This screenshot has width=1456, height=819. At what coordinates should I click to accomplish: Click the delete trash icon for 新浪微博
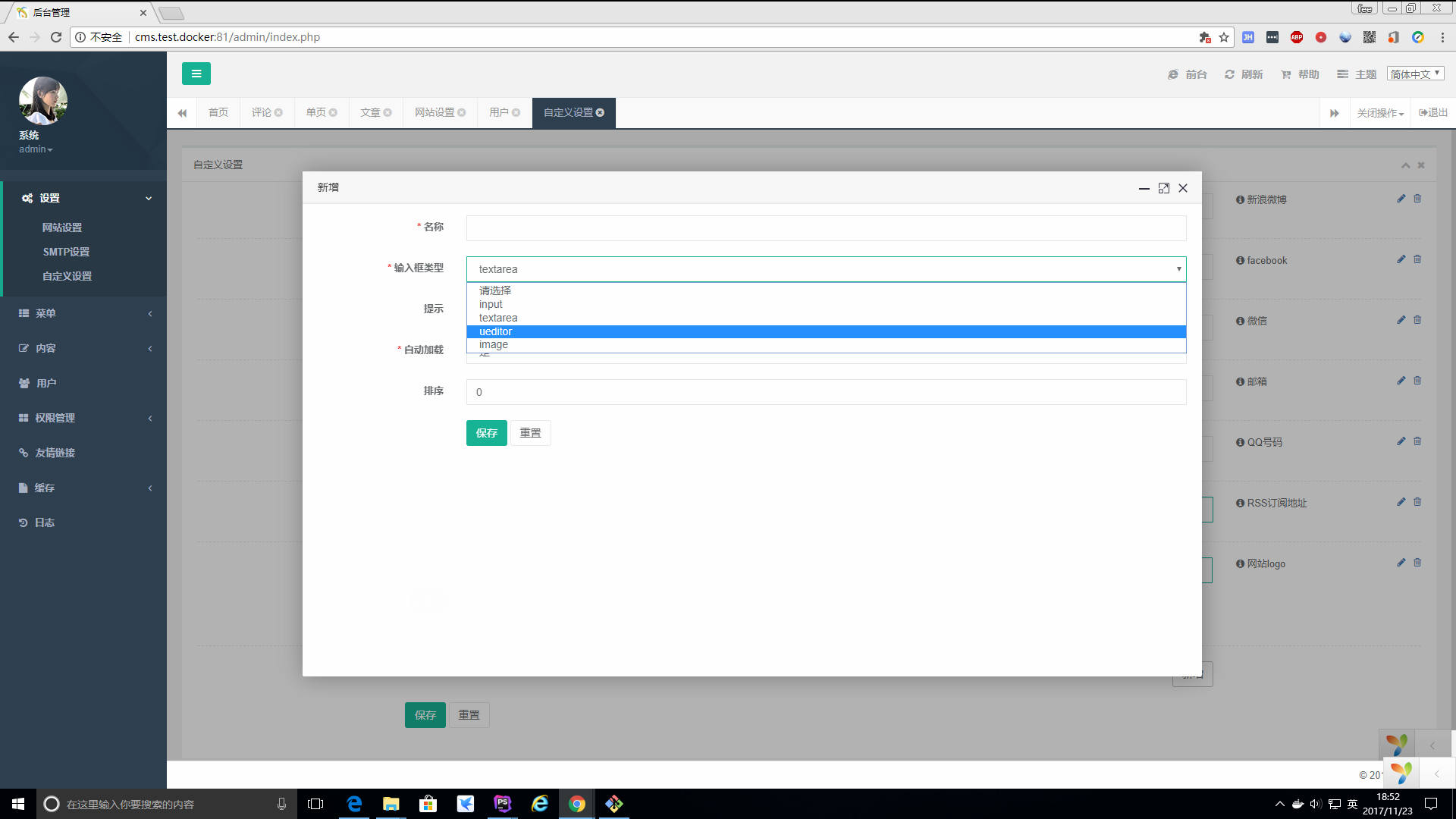[1417, 199]
